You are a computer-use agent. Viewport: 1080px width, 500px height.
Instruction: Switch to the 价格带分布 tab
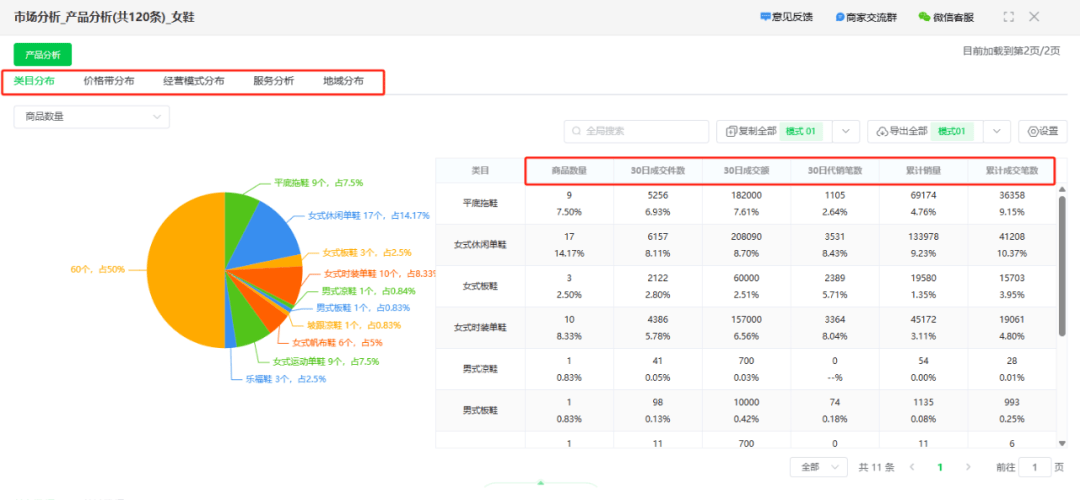coord(109,81)
